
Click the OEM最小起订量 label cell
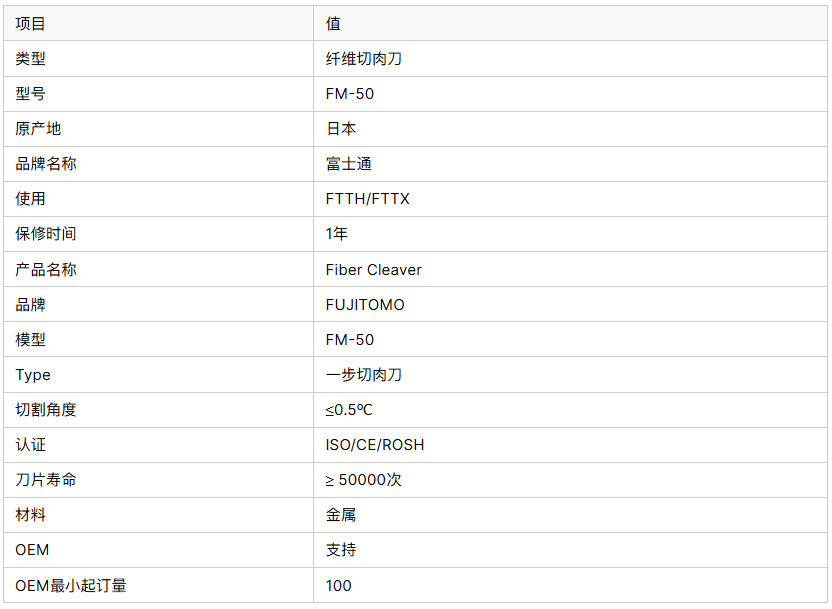point(71,585)
